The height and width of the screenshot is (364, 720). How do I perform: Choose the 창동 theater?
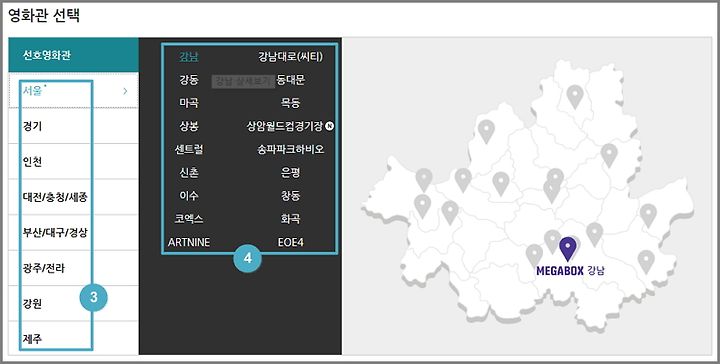290,196
